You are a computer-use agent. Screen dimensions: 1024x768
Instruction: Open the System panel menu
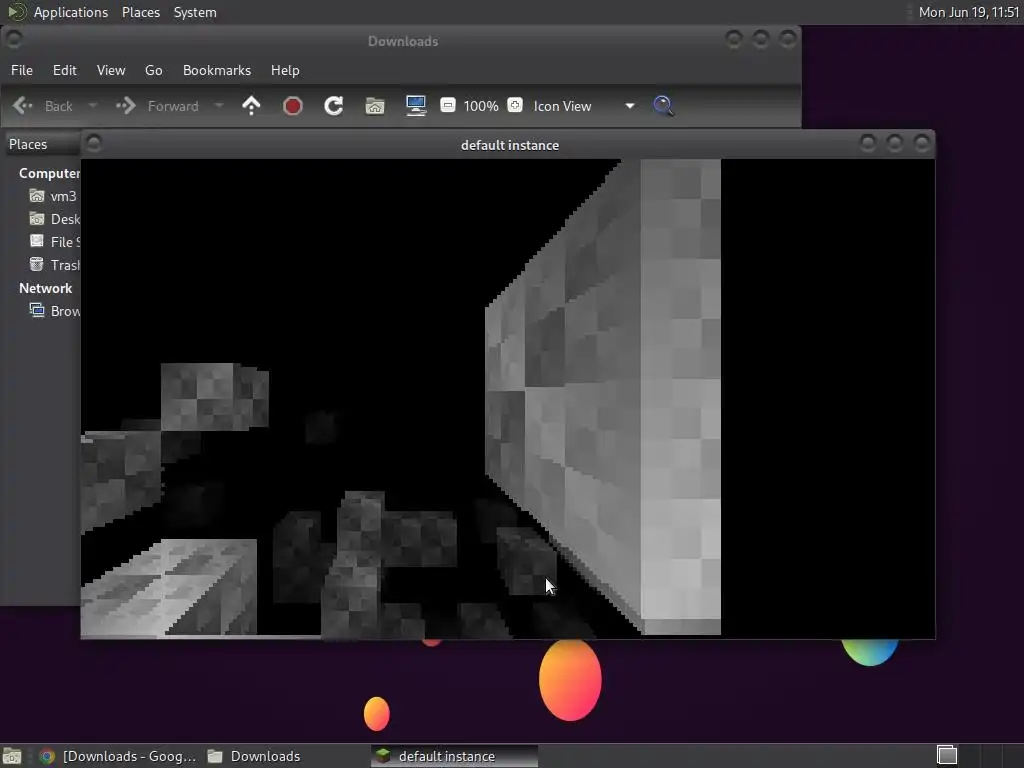click(x=195, y=12)
